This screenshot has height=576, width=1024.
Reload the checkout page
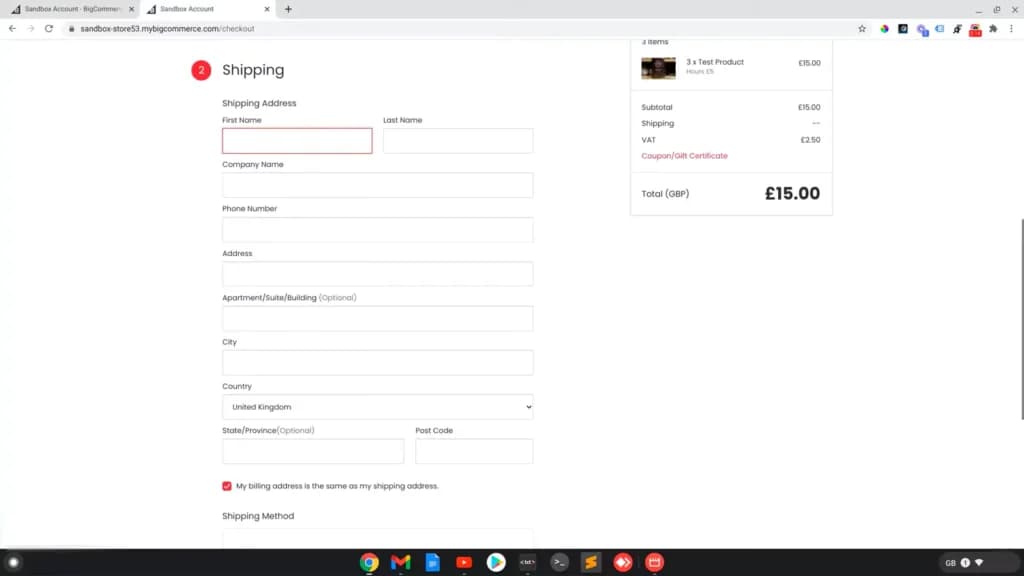pos(49,29)
